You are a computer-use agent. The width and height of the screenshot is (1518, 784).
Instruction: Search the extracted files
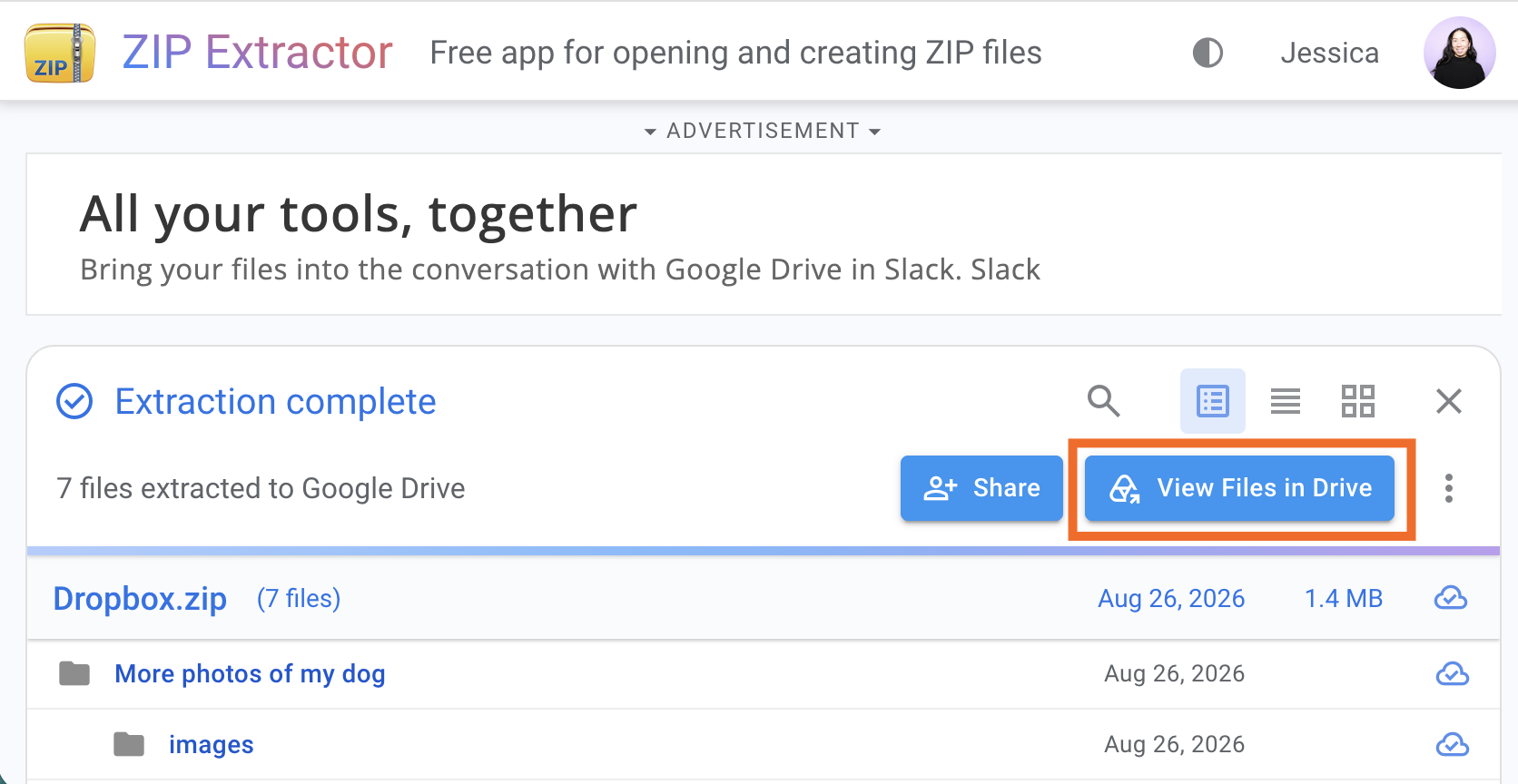coord(1104,400)
